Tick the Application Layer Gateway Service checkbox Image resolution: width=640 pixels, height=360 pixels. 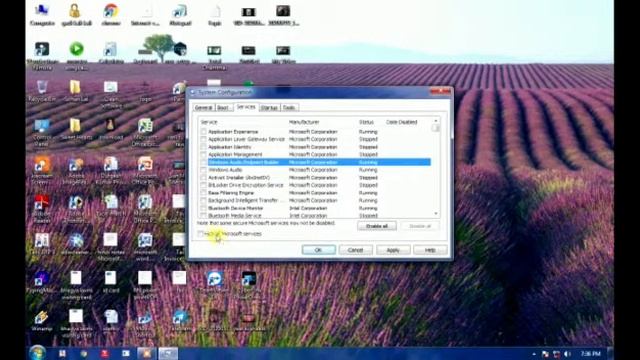(x=203, y=139)
